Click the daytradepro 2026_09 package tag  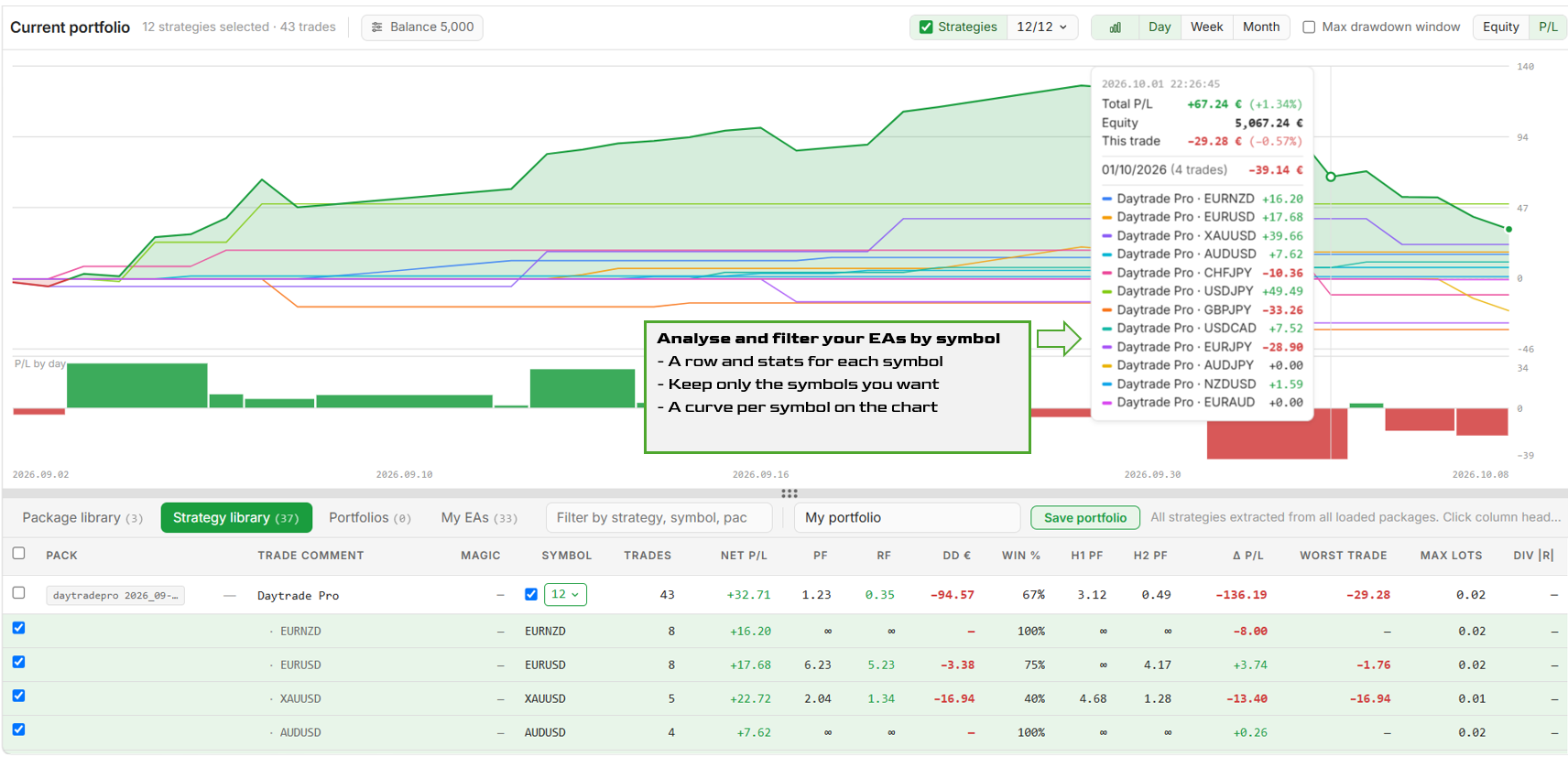[115, 596]
